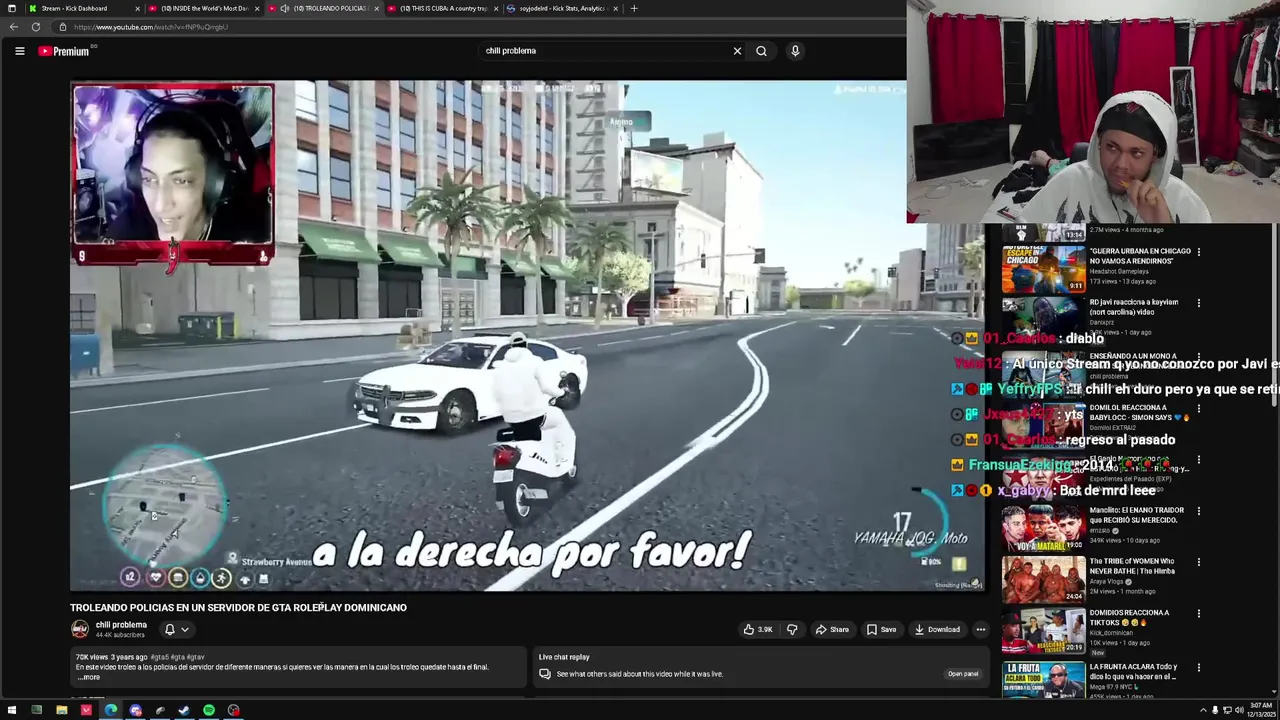Open chill problema channel avatar
The width and height of the screenshot is (1280, 720).
click(x=79, y=629)
